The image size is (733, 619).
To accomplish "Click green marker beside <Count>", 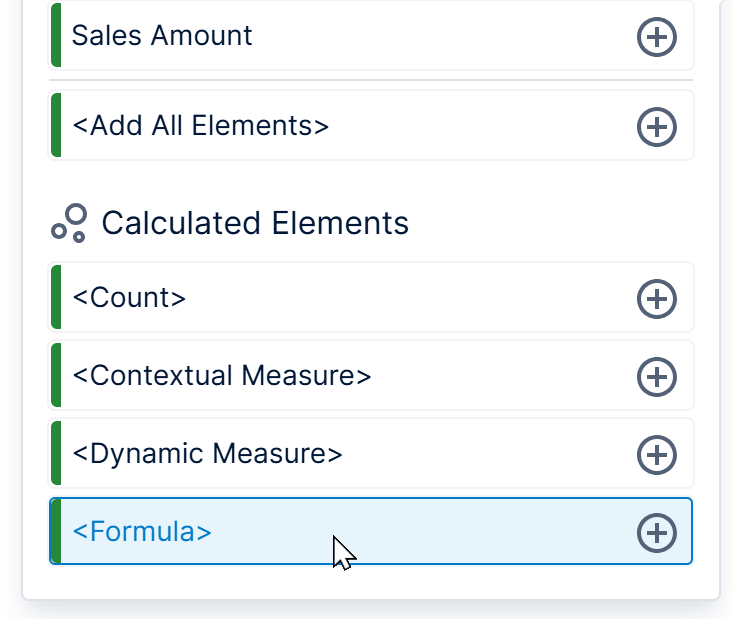I will pyautogui.click(x=56, y=298).
